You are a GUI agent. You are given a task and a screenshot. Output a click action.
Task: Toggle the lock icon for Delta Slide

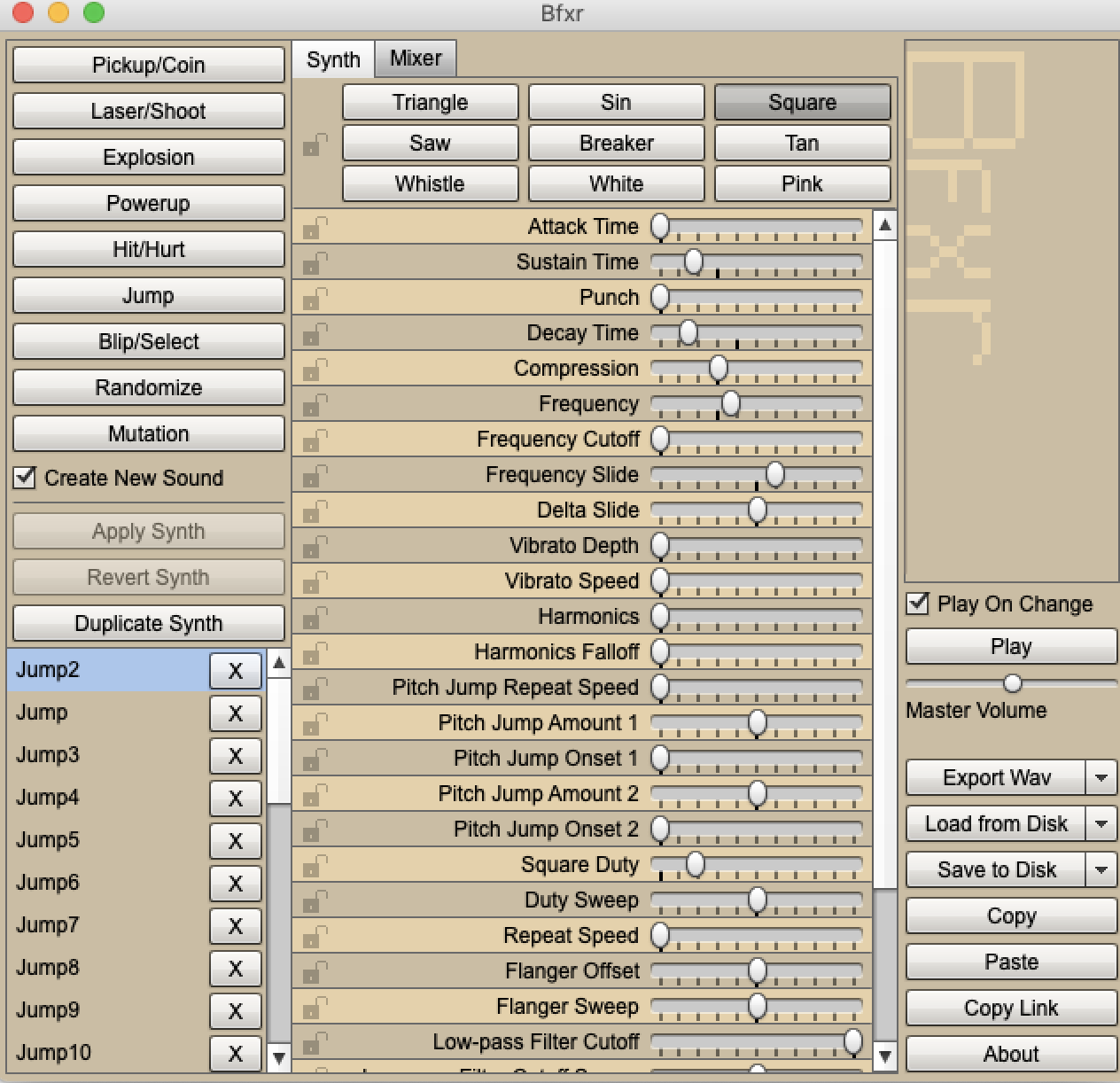(x=314, y=511)
